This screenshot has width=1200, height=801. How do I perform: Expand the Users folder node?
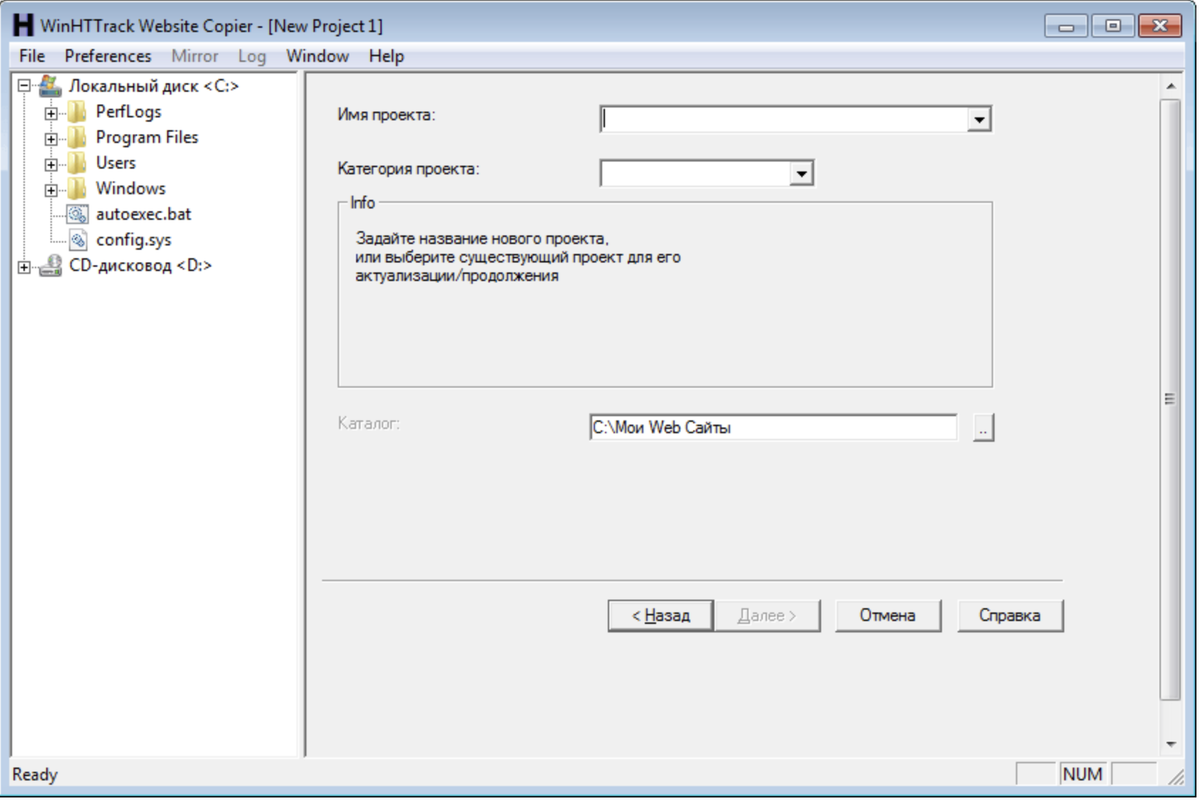(51, 164)
